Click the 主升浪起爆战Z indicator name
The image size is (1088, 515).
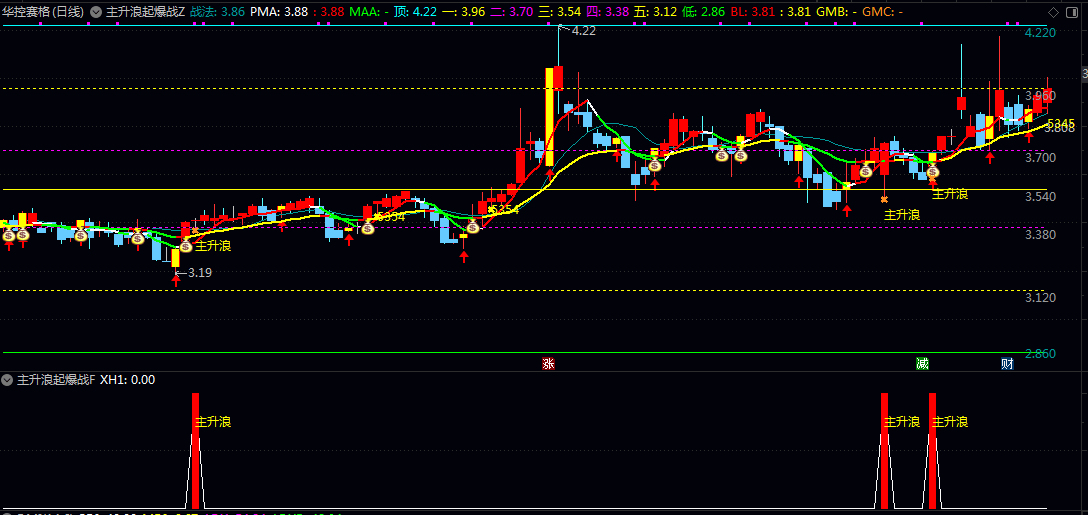145,12
